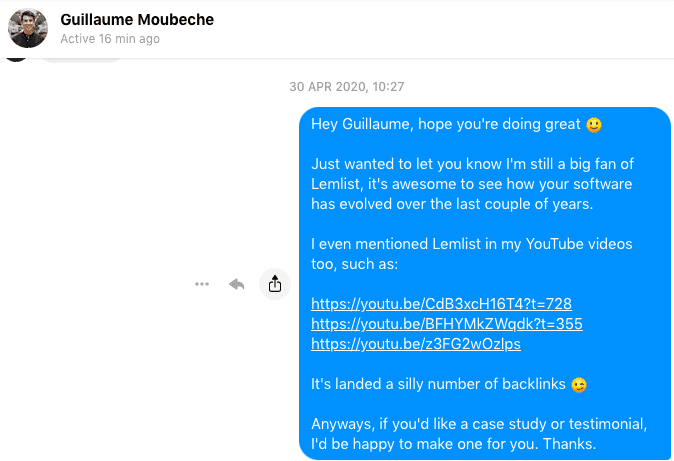674x461 pixels.
Task: Open the more options ellipsis beside the message
Action: [x=202, y=284]
